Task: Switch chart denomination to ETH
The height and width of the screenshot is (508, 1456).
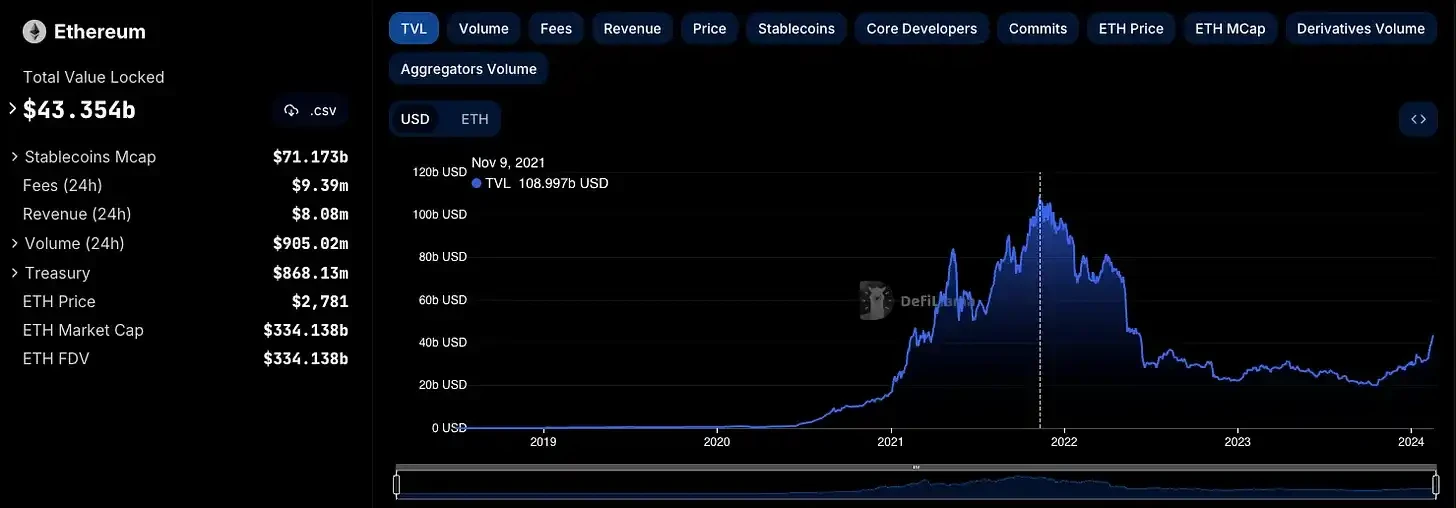Action: tap(474, 119)
